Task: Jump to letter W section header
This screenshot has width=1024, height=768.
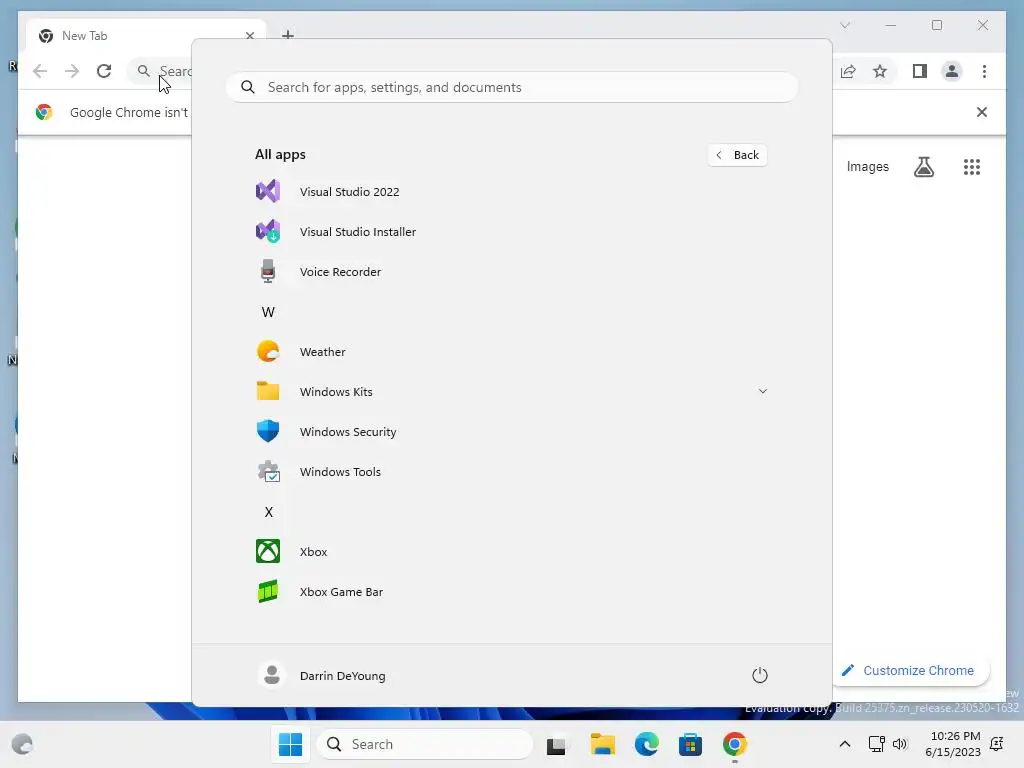Action: (x=268, y=312)
